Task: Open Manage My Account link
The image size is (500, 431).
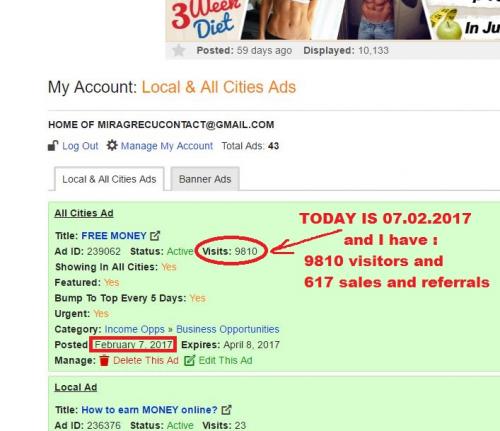Action: [x=167, y=146]
